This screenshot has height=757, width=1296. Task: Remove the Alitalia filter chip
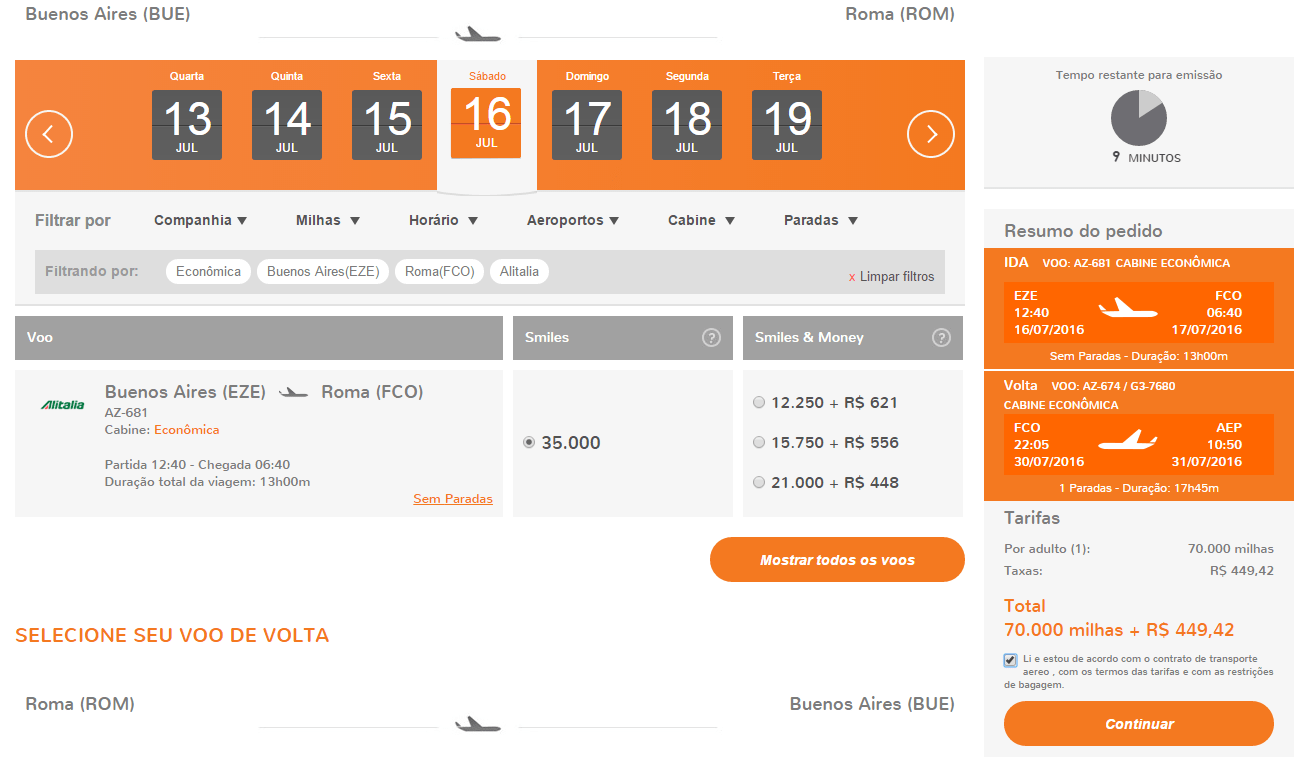pyautogui.click(x=519, y=271)
